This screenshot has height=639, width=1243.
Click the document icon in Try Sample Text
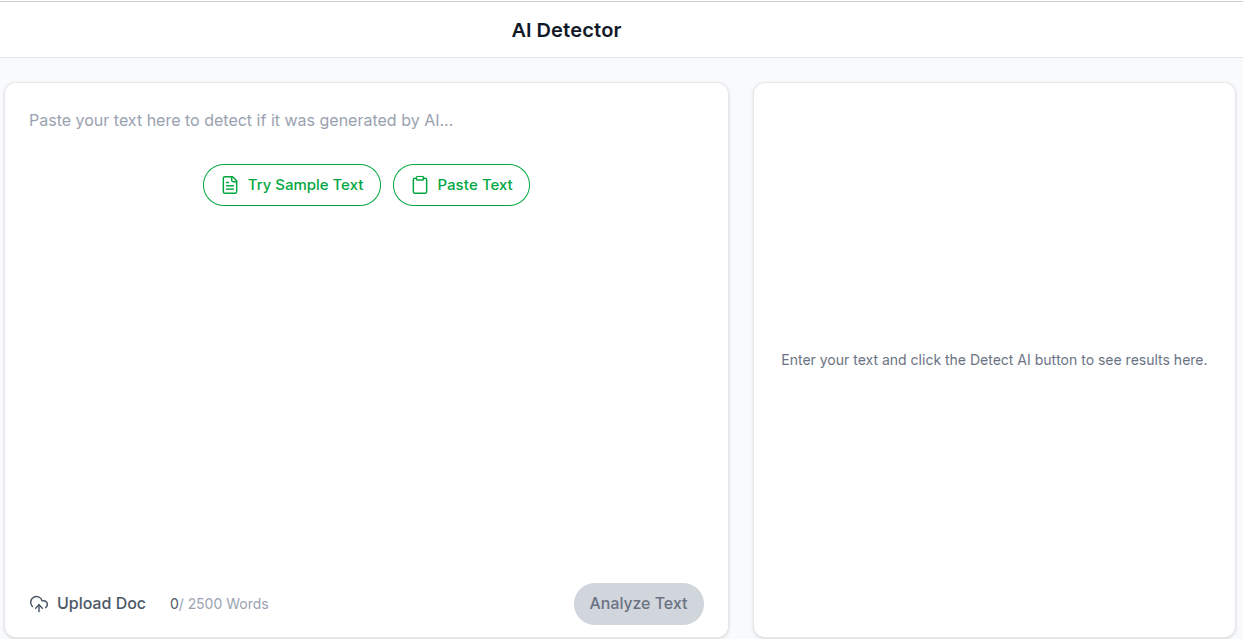click(x=230, y=185)
